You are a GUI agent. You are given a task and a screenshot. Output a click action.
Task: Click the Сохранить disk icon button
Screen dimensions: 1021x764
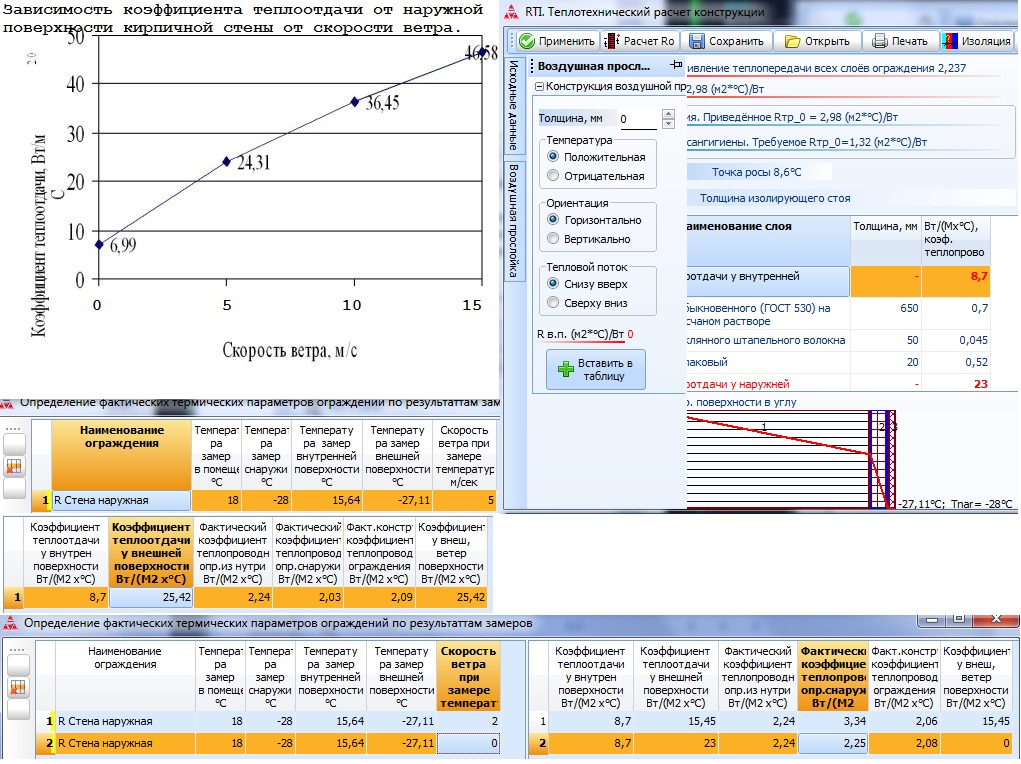coord(727,41)
